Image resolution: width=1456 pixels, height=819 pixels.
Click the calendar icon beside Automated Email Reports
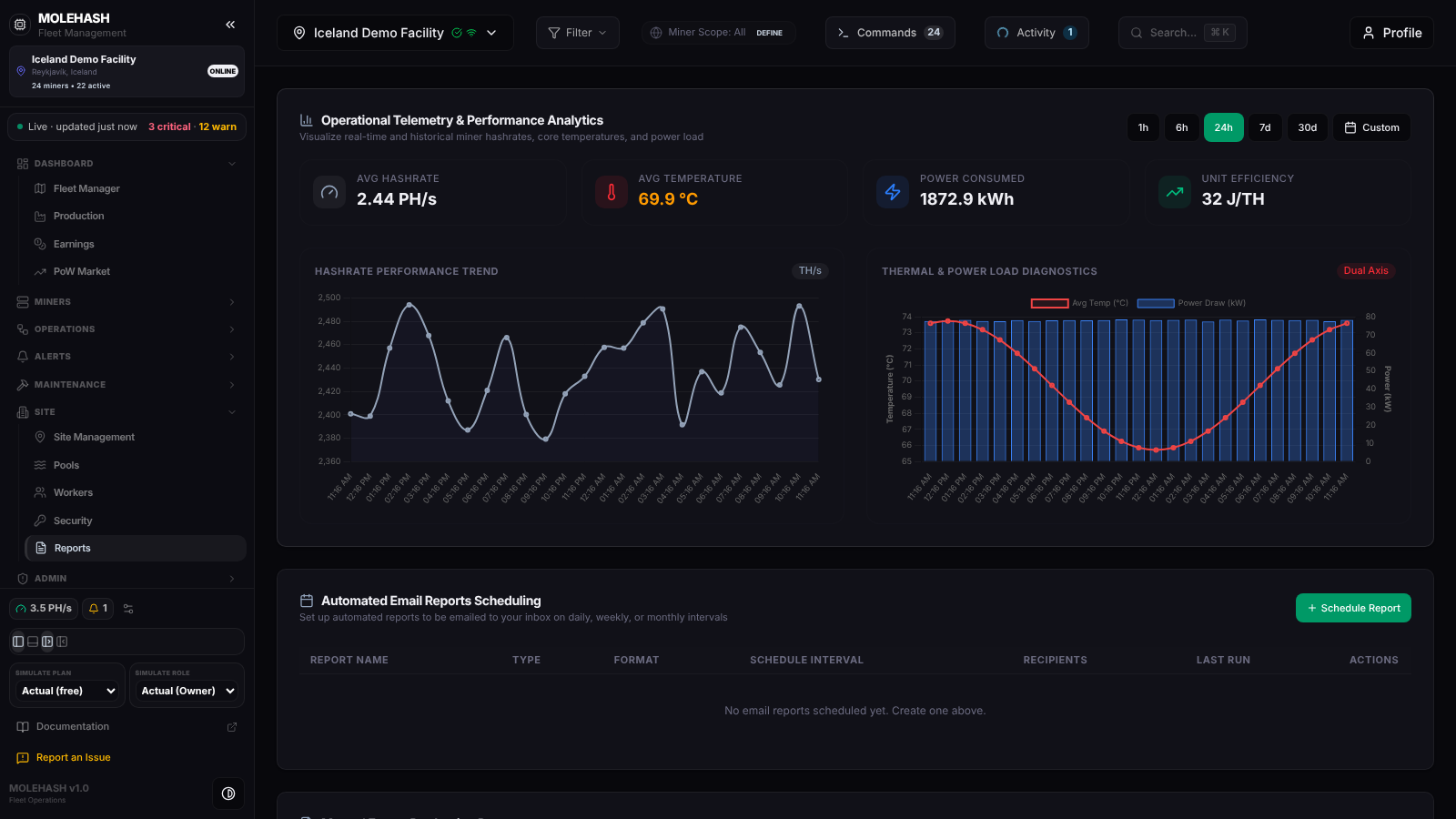pos(307,601)
